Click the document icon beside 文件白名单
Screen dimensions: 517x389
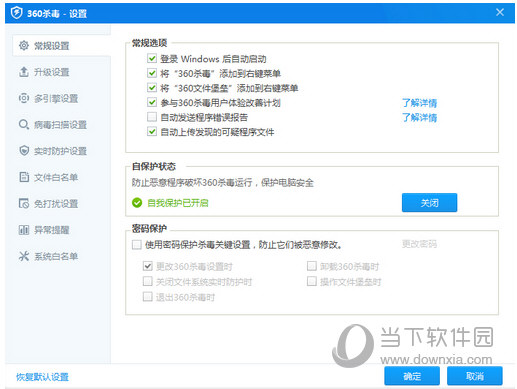pos(24,177)
